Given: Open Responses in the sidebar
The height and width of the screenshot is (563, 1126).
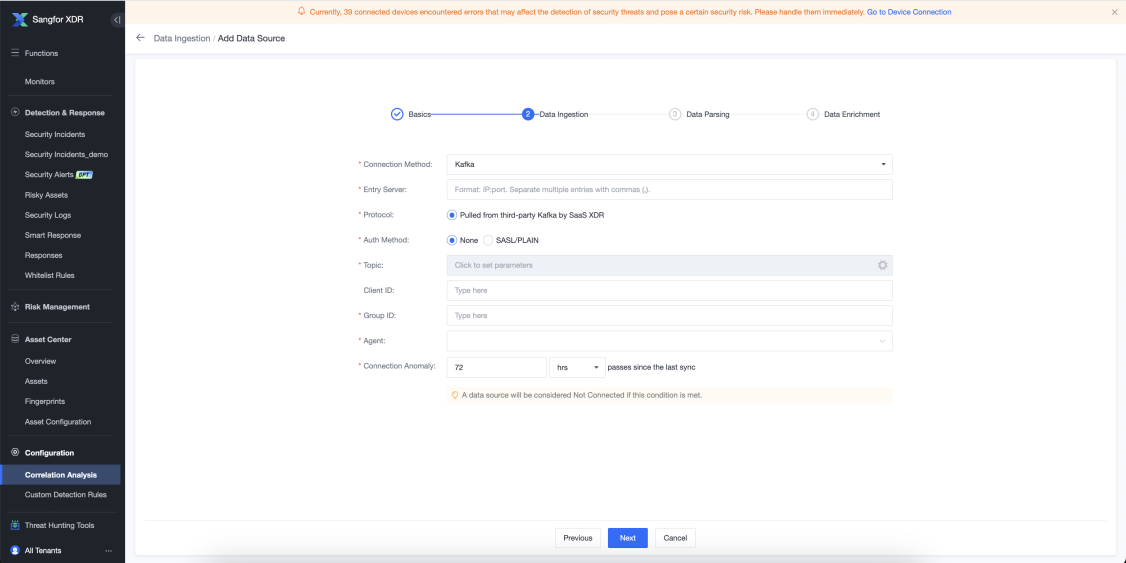Looking at the screenshot, I should coord(43,255).
